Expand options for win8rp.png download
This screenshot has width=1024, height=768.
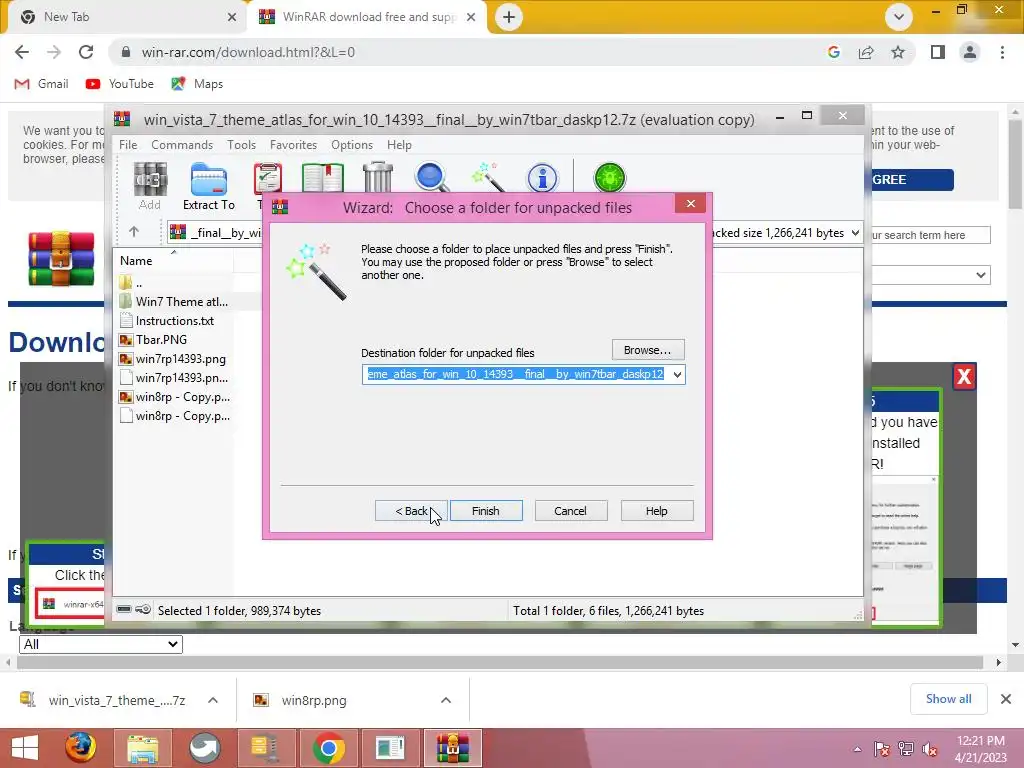445,700
